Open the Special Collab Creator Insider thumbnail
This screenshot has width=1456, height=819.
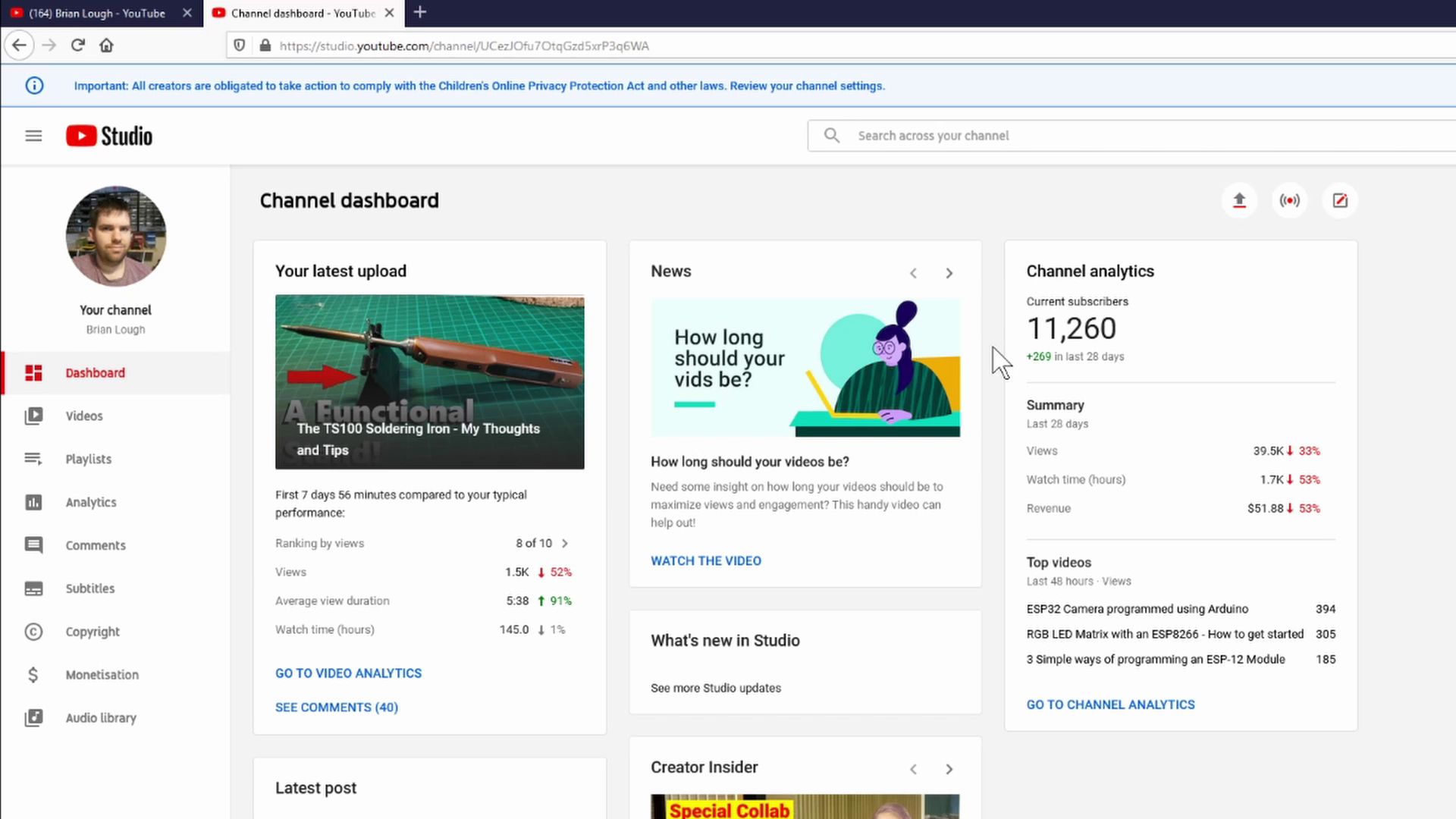(805, 806)
